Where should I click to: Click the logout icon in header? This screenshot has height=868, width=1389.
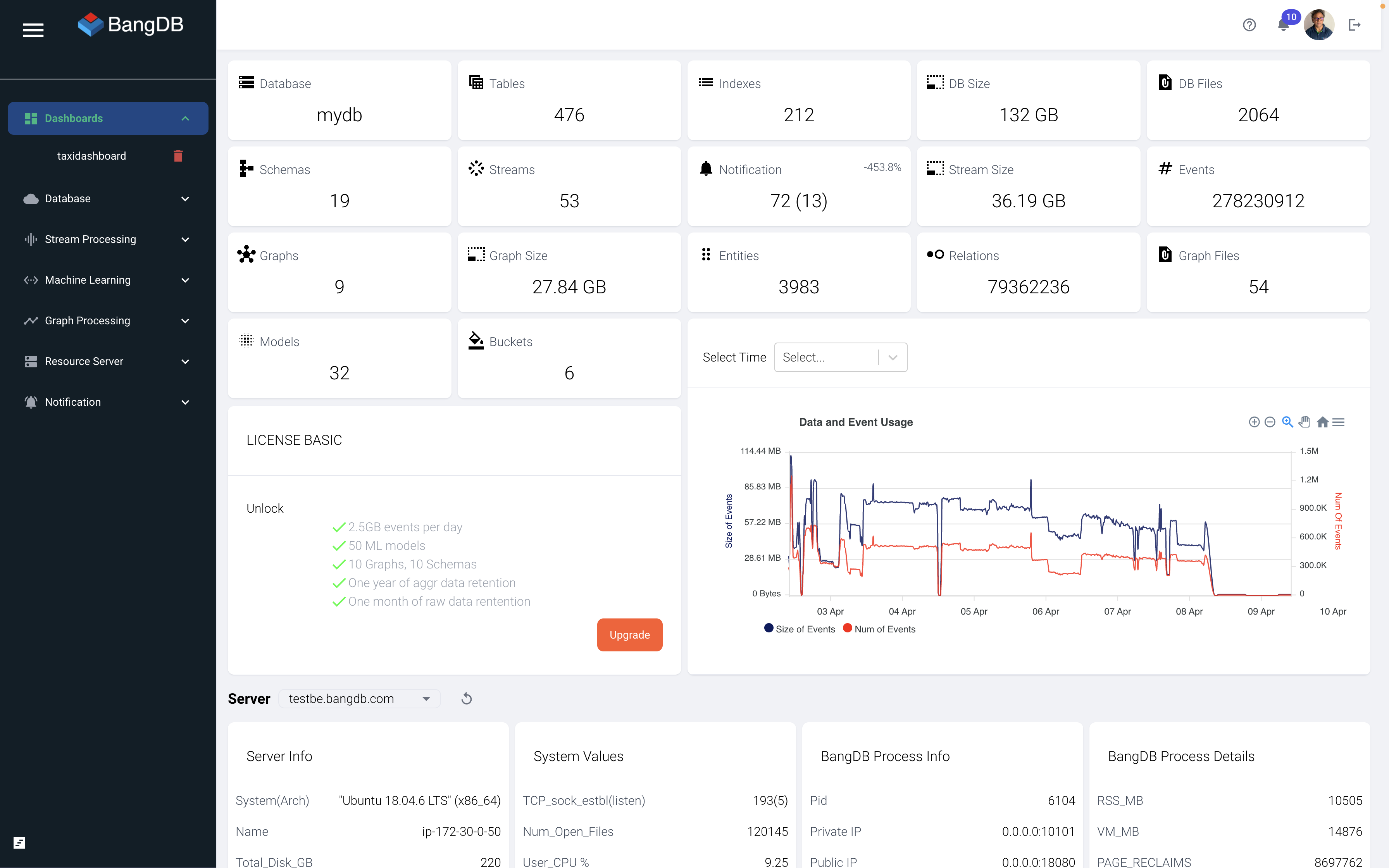pos(1355,25)
